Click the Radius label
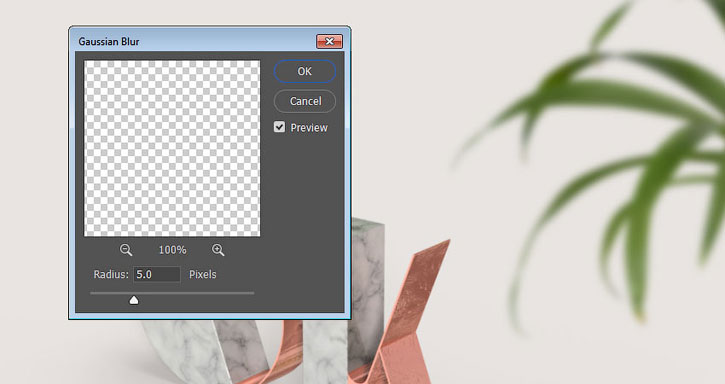725x384 pixels. pyautogui.click(x=111, y=274)
